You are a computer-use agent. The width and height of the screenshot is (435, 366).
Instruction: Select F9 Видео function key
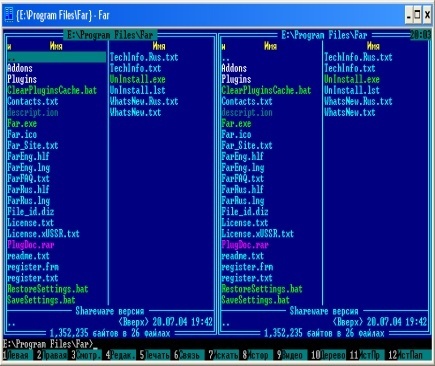(291, 355)
